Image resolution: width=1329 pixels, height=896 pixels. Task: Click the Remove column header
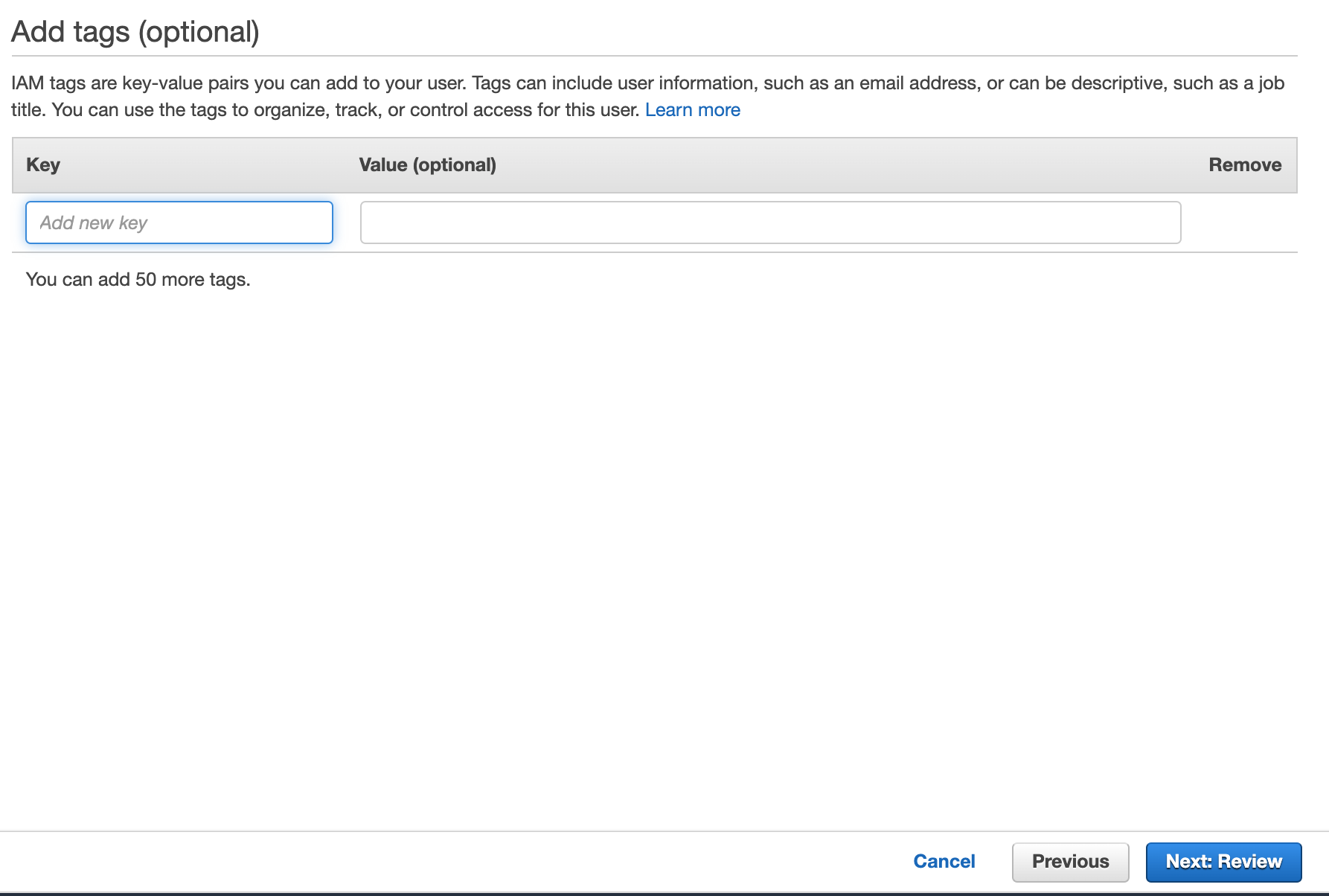tap(1244, 164)
